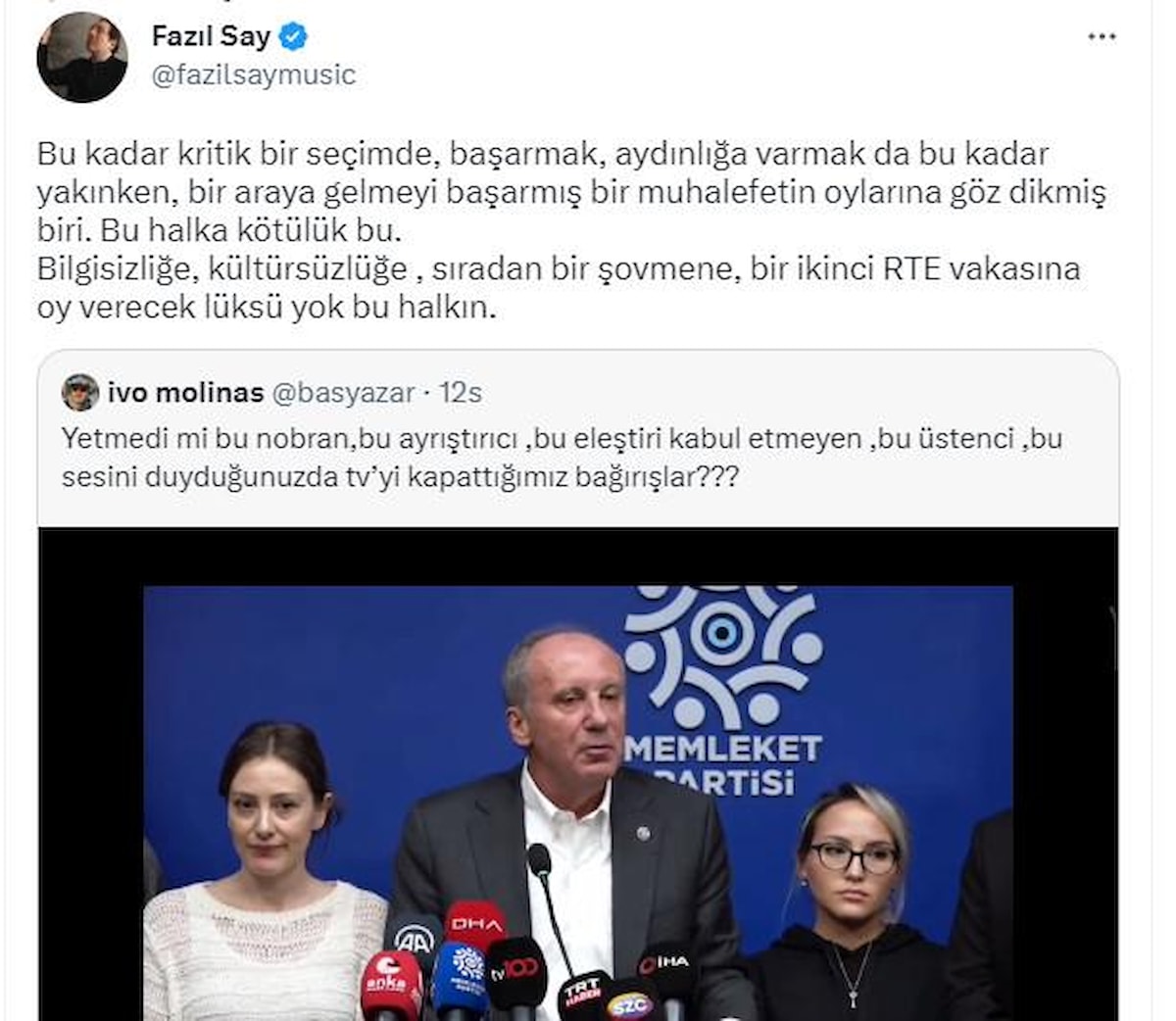Click the 12s timestamp of quoted tweet

pos(460,392)
